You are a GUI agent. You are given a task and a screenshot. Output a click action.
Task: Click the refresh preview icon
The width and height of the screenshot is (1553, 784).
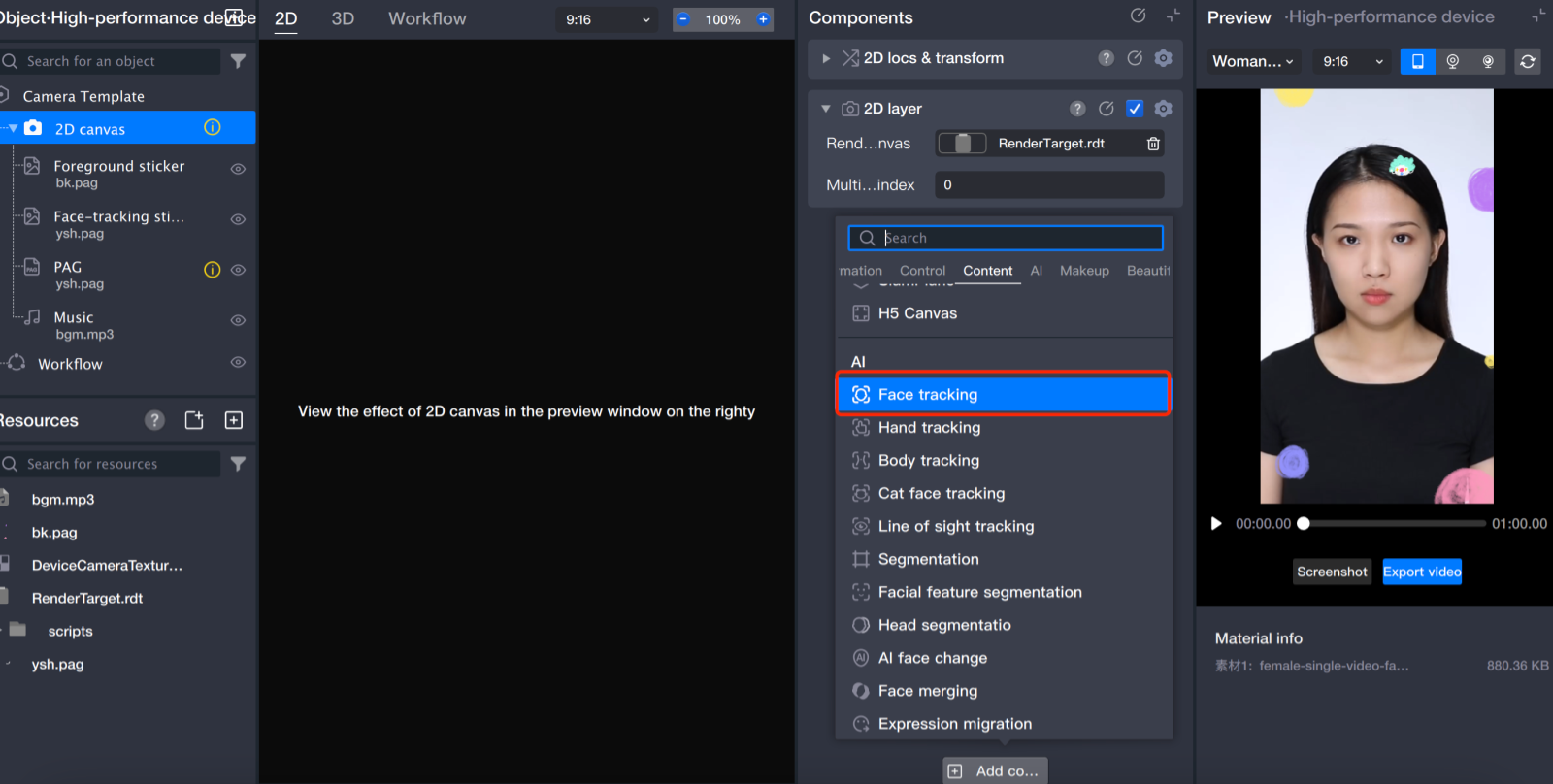[x=1527, y=61]
